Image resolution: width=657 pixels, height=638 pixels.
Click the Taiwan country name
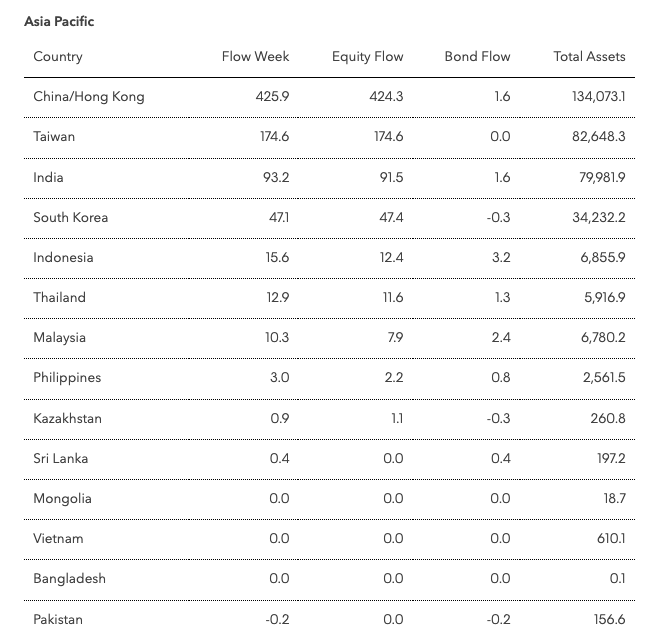(54, 137)
